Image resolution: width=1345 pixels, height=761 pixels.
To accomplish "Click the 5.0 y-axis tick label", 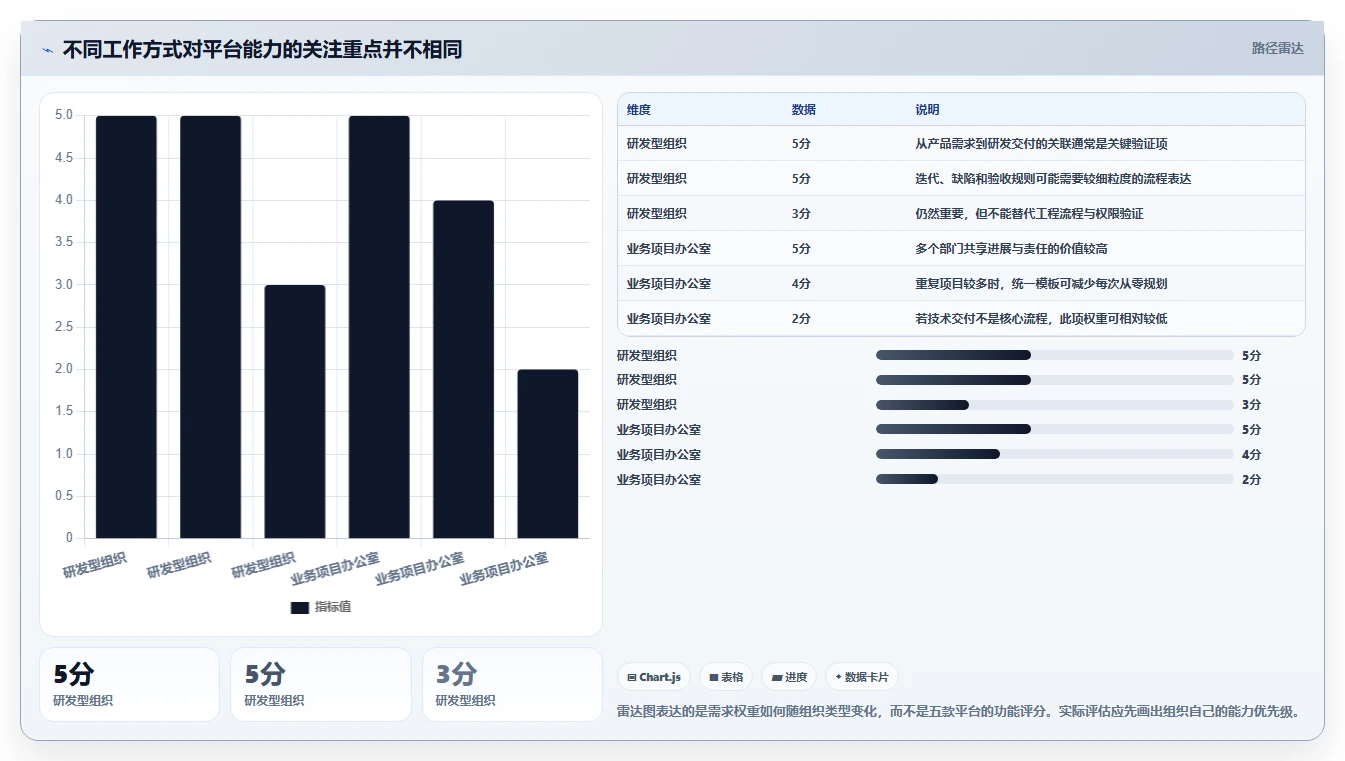I will click(64, 115).
